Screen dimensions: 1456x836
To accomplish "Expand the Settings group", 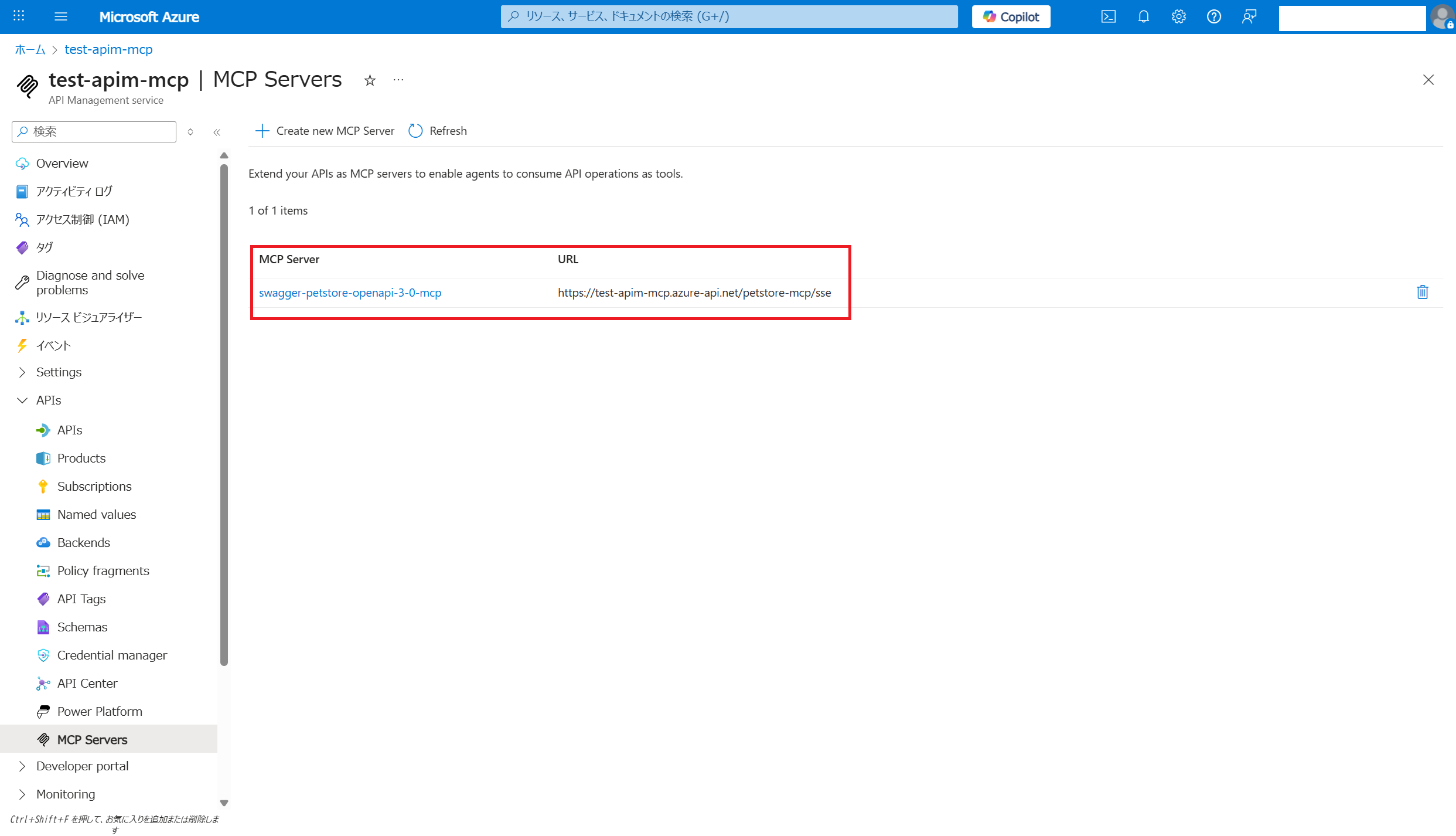I will [22, 372].
